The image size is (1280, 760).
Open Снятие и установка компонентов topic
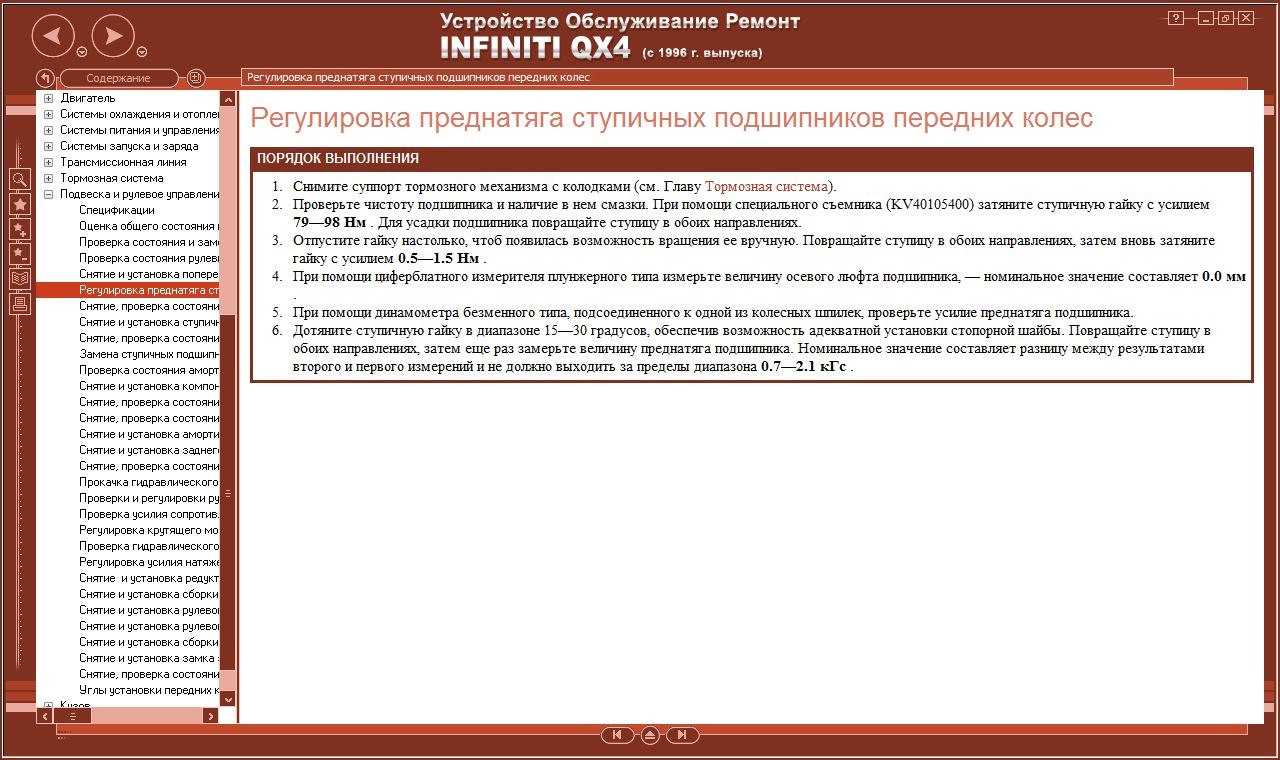(149, 386)
